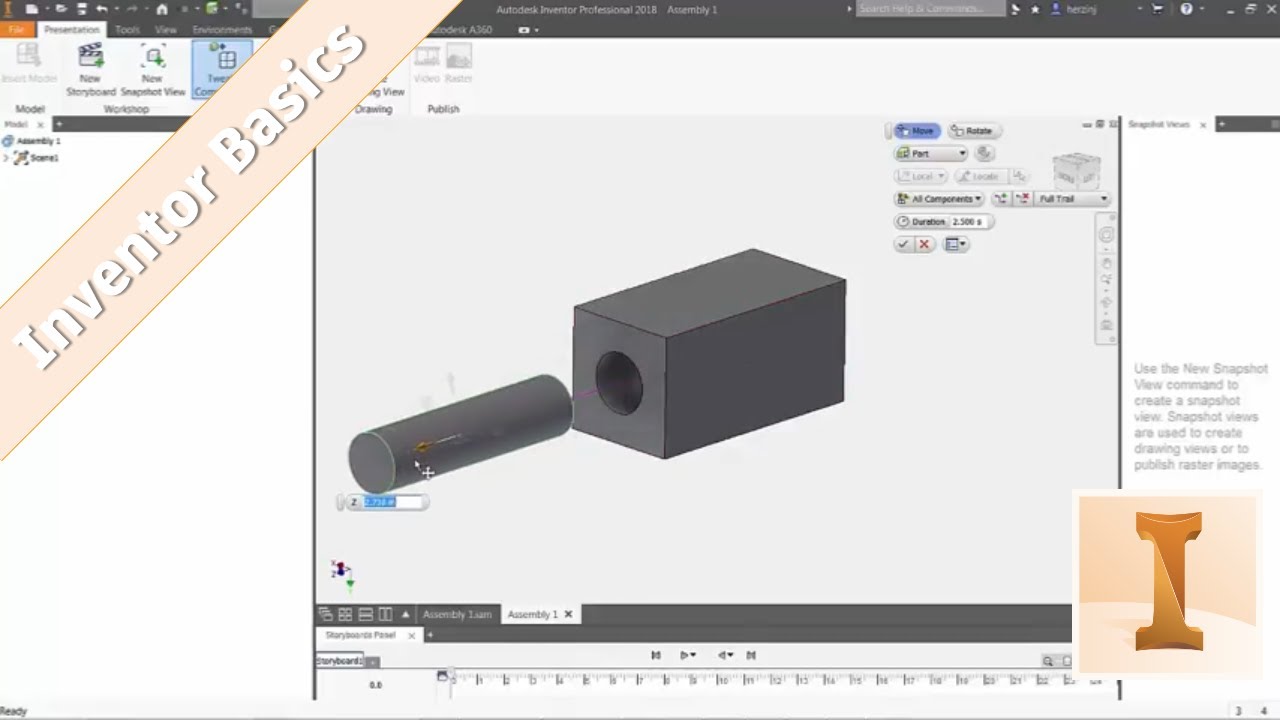This screenshot has height=720, width=1280.
Task: Open the play forward options dropdown arrow
Action: 694,656
